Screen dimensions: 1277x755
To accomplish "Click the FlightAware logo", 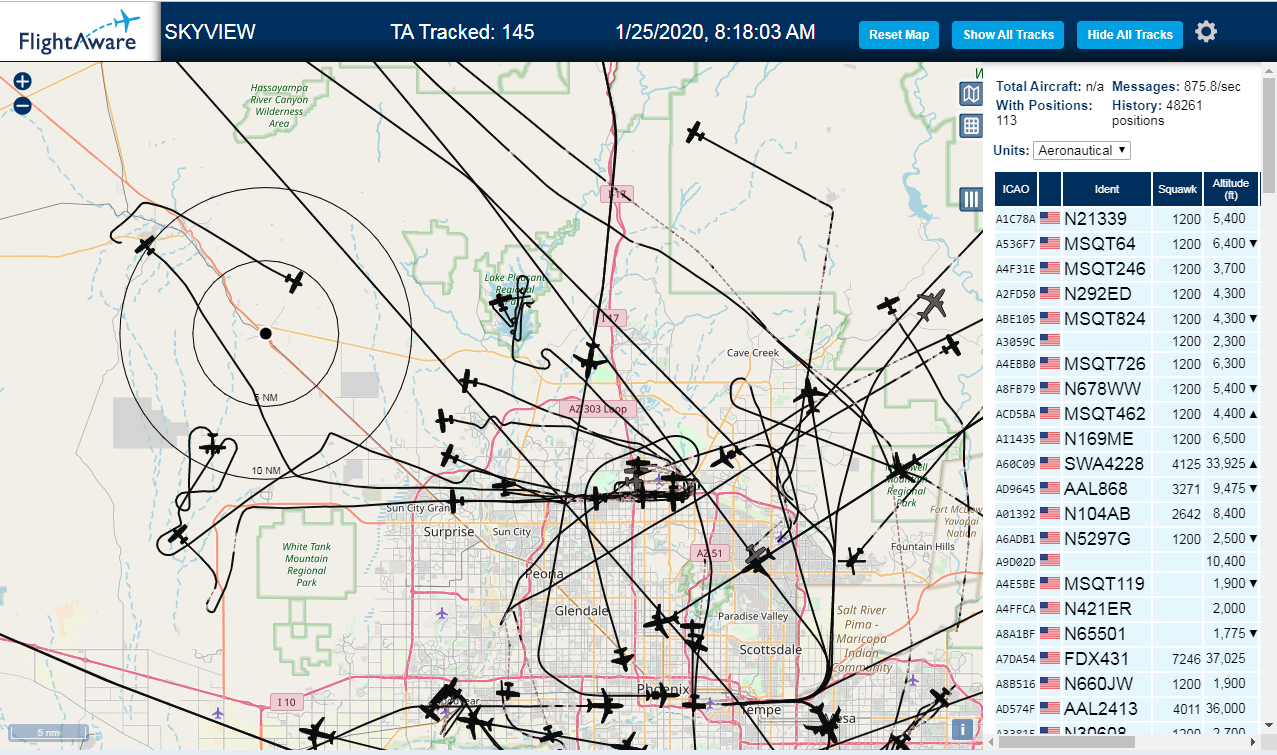I will tap(80, 32).
